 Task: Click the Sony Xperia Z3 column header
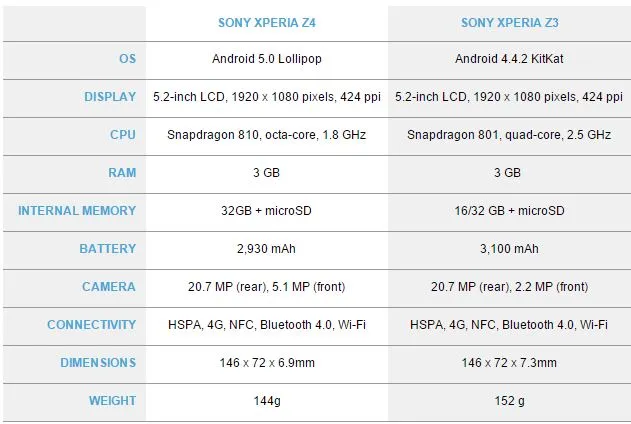click(x=508, y=22)
